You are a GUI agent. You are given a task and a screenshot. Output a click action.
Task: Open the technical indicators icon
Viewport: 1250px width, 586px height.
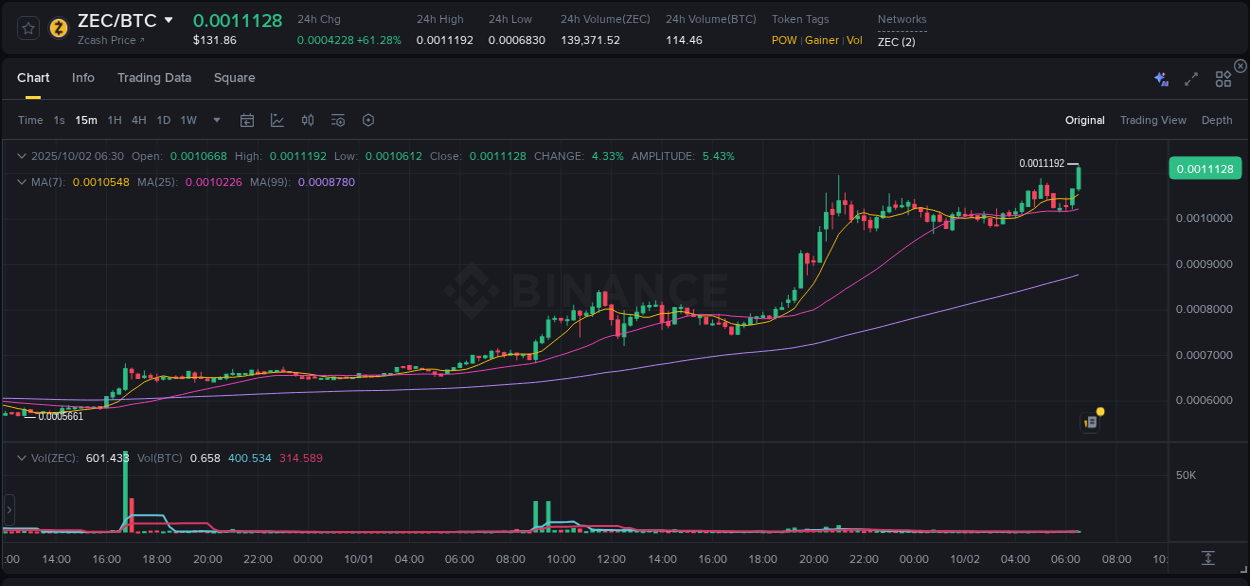(x=308, y=120)
